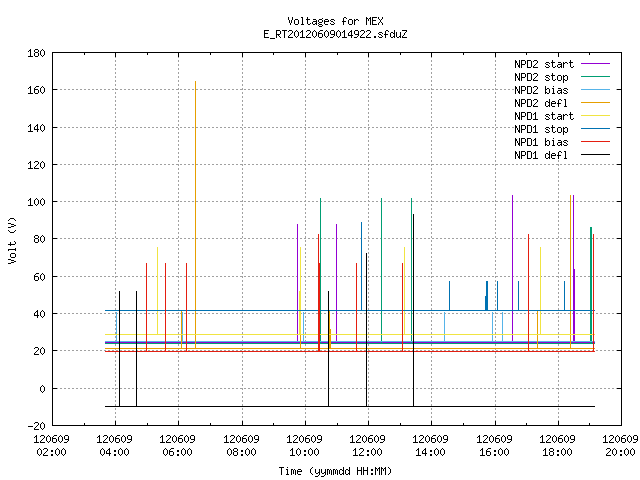Select the 'NPD1 start' legend label
This screenshot has height=480, width=640.
point(544,116)
